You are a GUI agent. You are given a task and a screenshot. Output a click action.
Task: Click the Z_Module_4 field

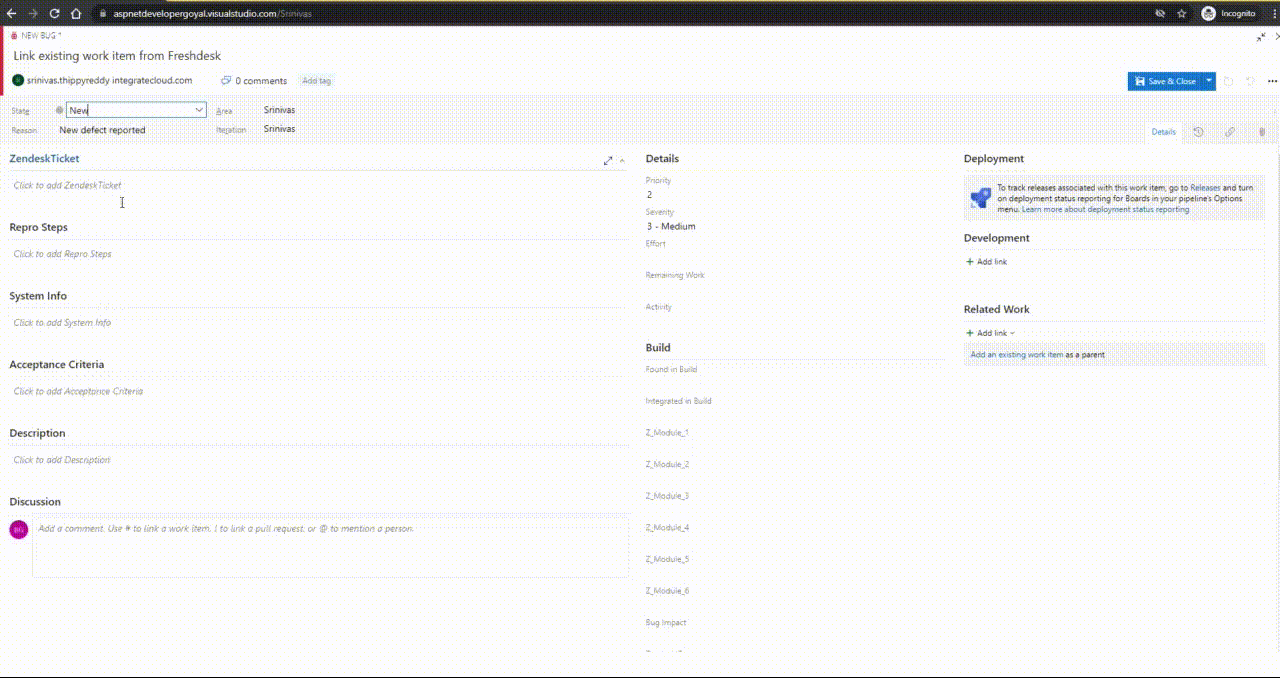(795, 541)
